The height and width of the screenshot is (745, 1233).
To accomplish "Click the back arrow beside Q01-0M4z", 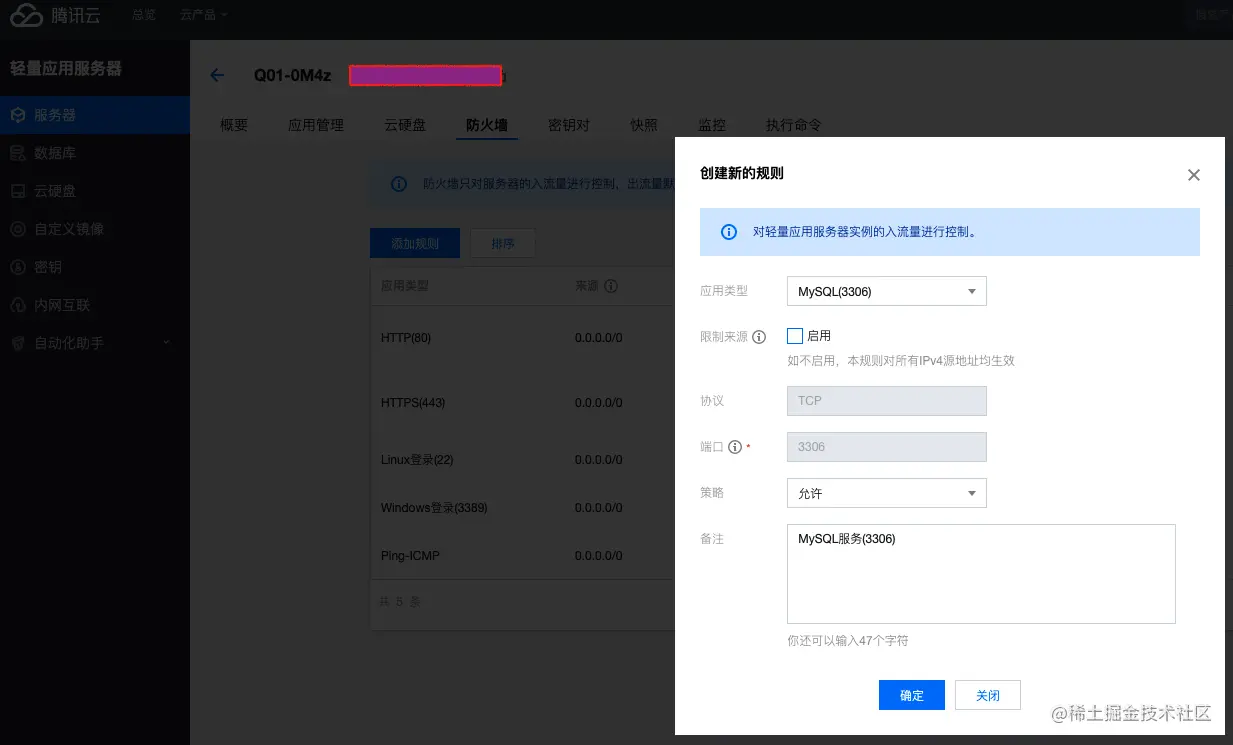I will pos(217,74).
